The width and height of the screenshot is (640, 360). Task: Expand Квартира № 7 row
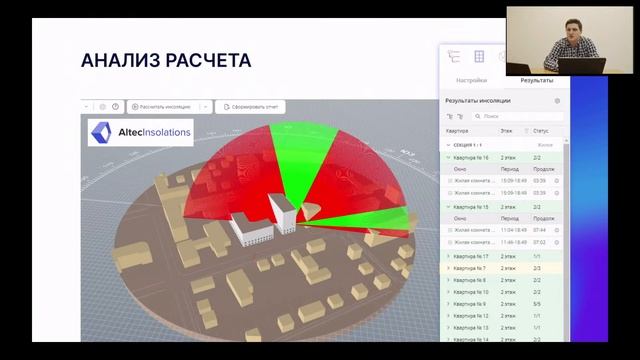point(448,268)
